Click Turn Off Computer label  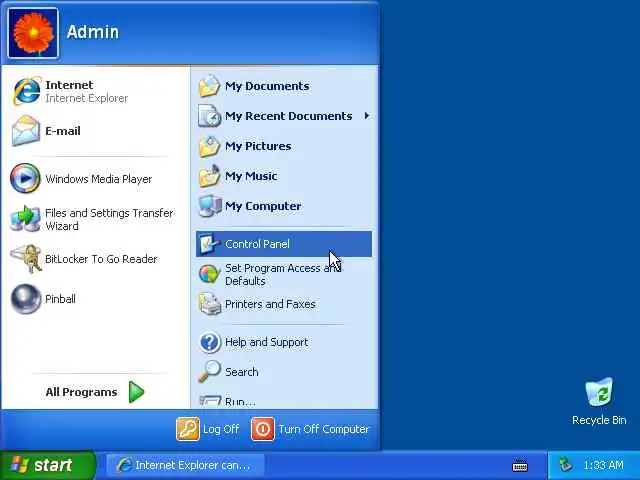tap(324, 429)
